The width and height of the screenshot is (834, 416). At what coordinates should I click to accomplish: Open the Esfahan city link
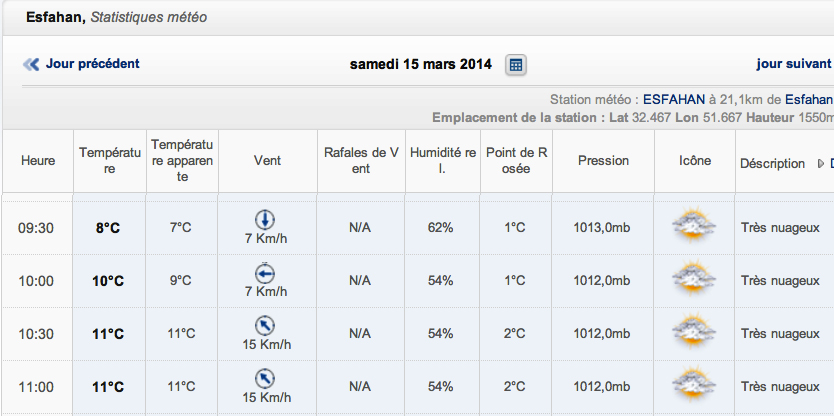[x=809, y=99]
